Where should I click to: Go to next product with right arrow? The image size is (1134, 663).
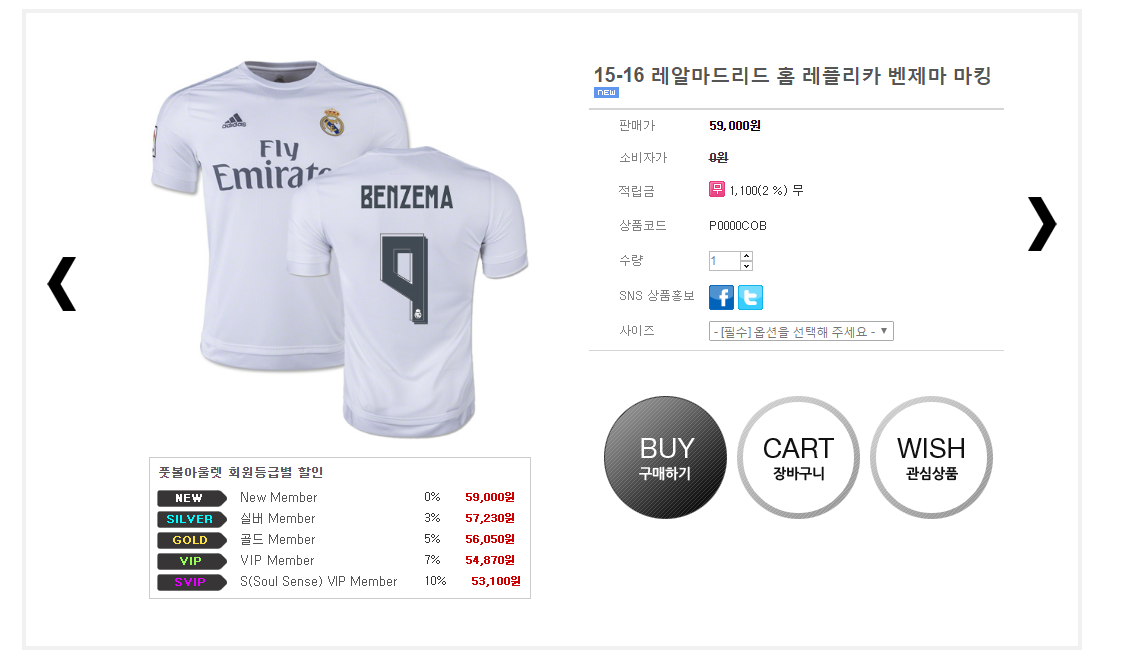coord(1041,223)
